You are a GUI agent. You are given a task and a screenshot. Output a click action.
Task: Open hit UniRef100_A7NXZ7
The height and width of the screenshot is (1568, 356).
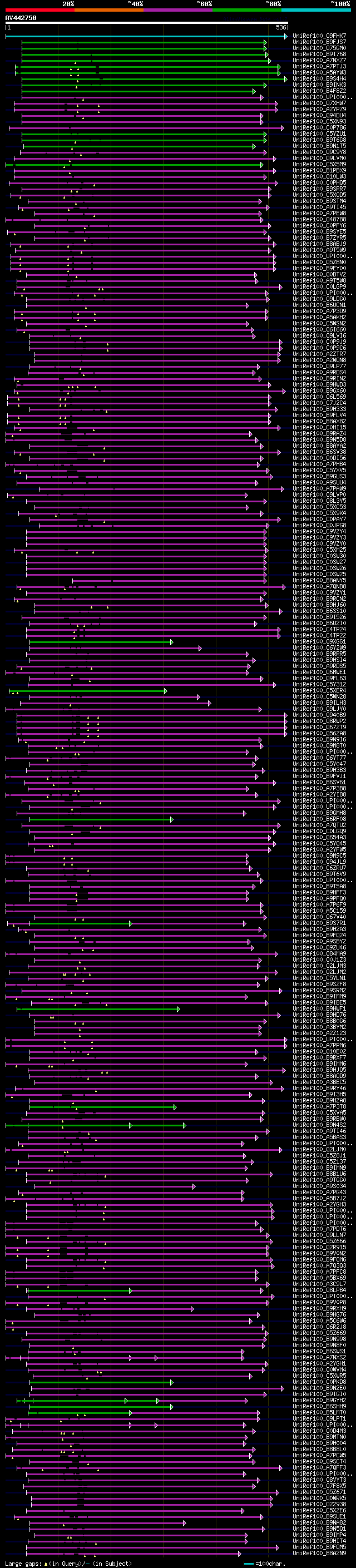[319, 60]
